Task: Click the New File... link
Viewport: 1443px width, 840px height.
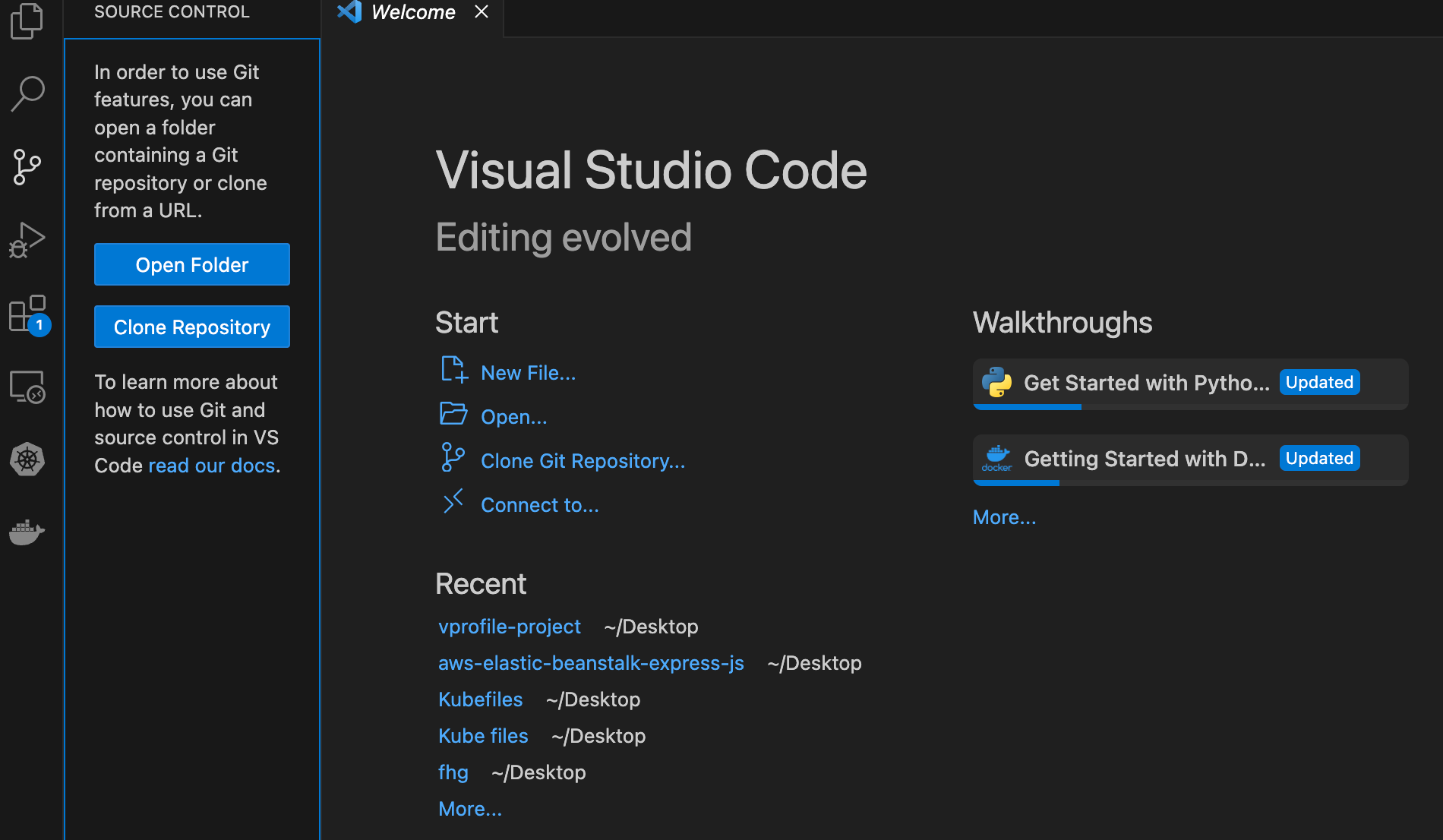Action: coord(528,373)
